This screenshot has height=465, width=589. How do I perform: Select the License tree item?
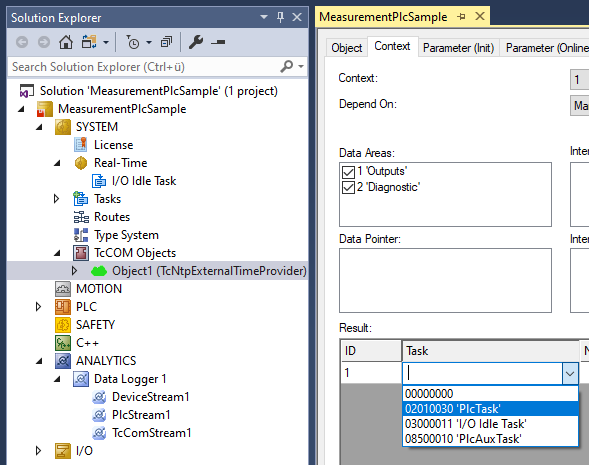[113, 145]
